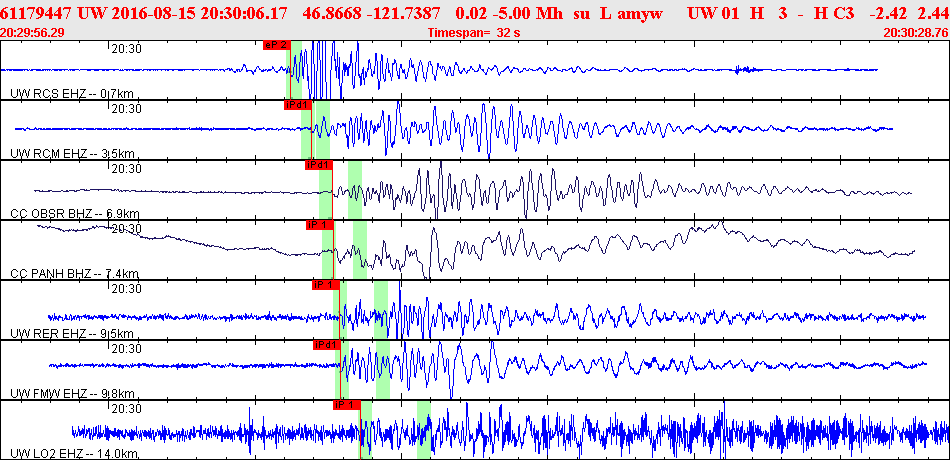This screenshot has width=950, height=460.
Task: Select the iPd1 pick flag on FMW trace
Action: click(x=326, y=345)
